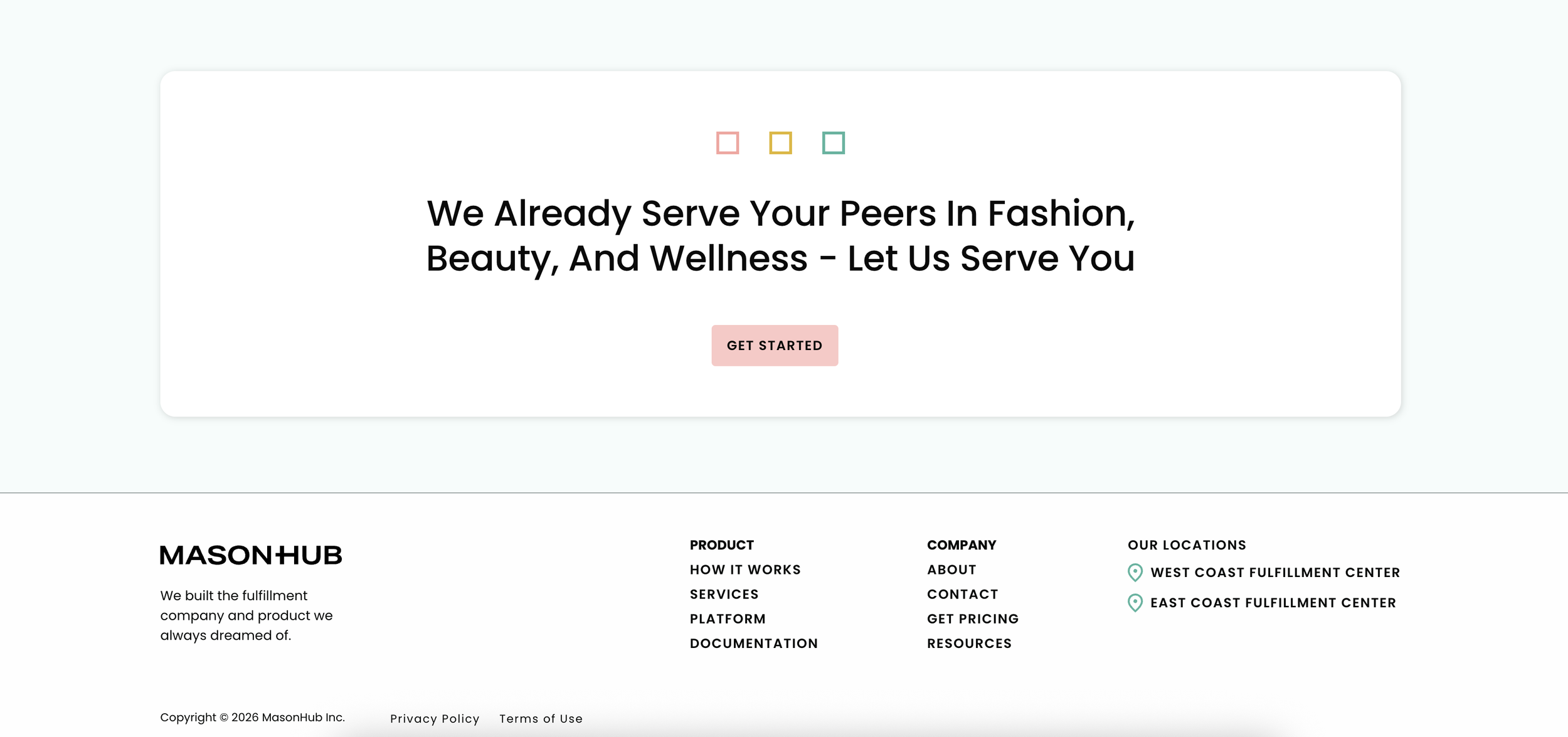Click the West Coast location pin icon
The height and width of the screenshot is (737, 1568).
1135,573
